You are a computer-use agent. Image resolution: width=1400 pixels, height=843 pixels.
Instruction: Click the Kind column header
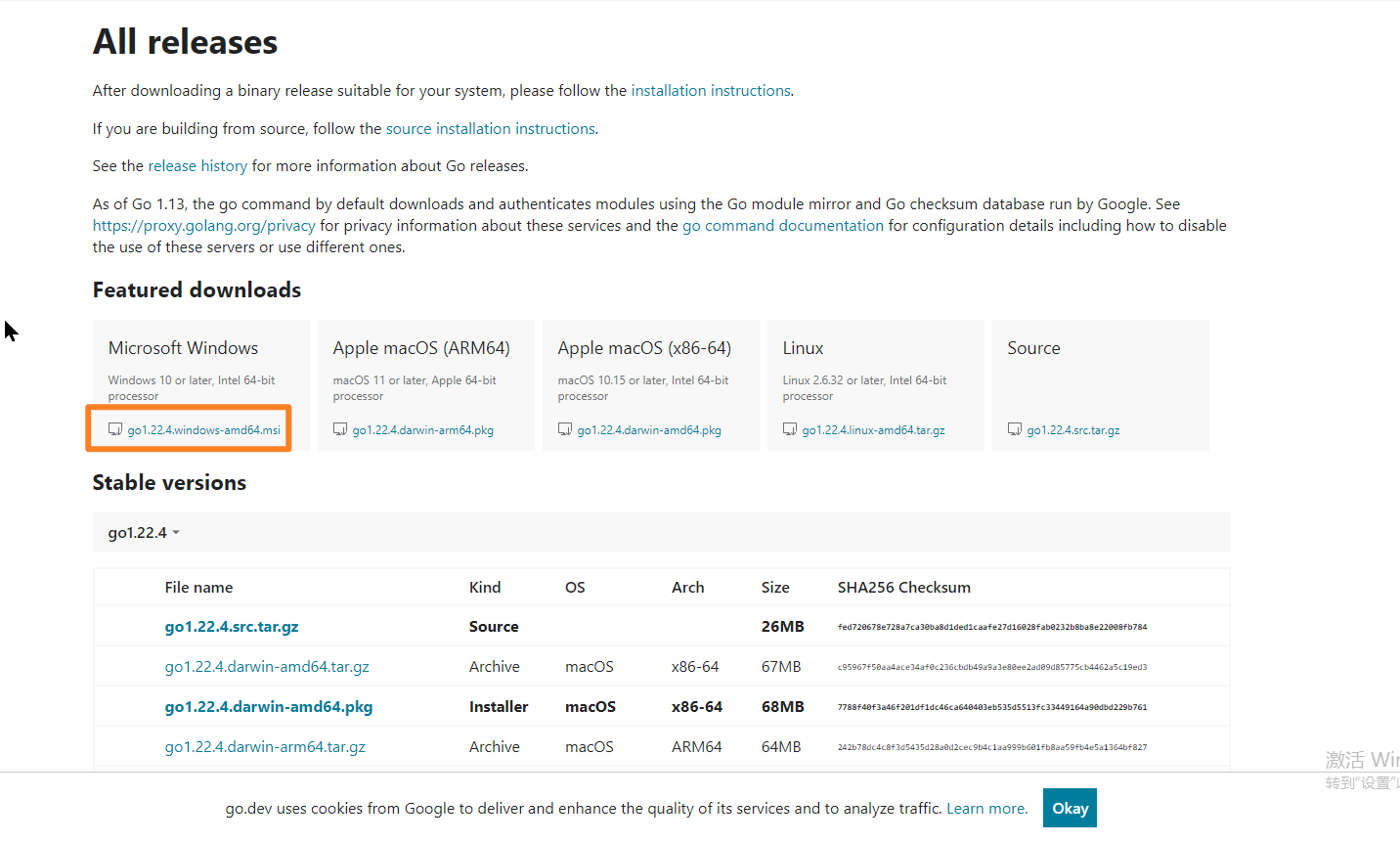[x=485, y=587]
